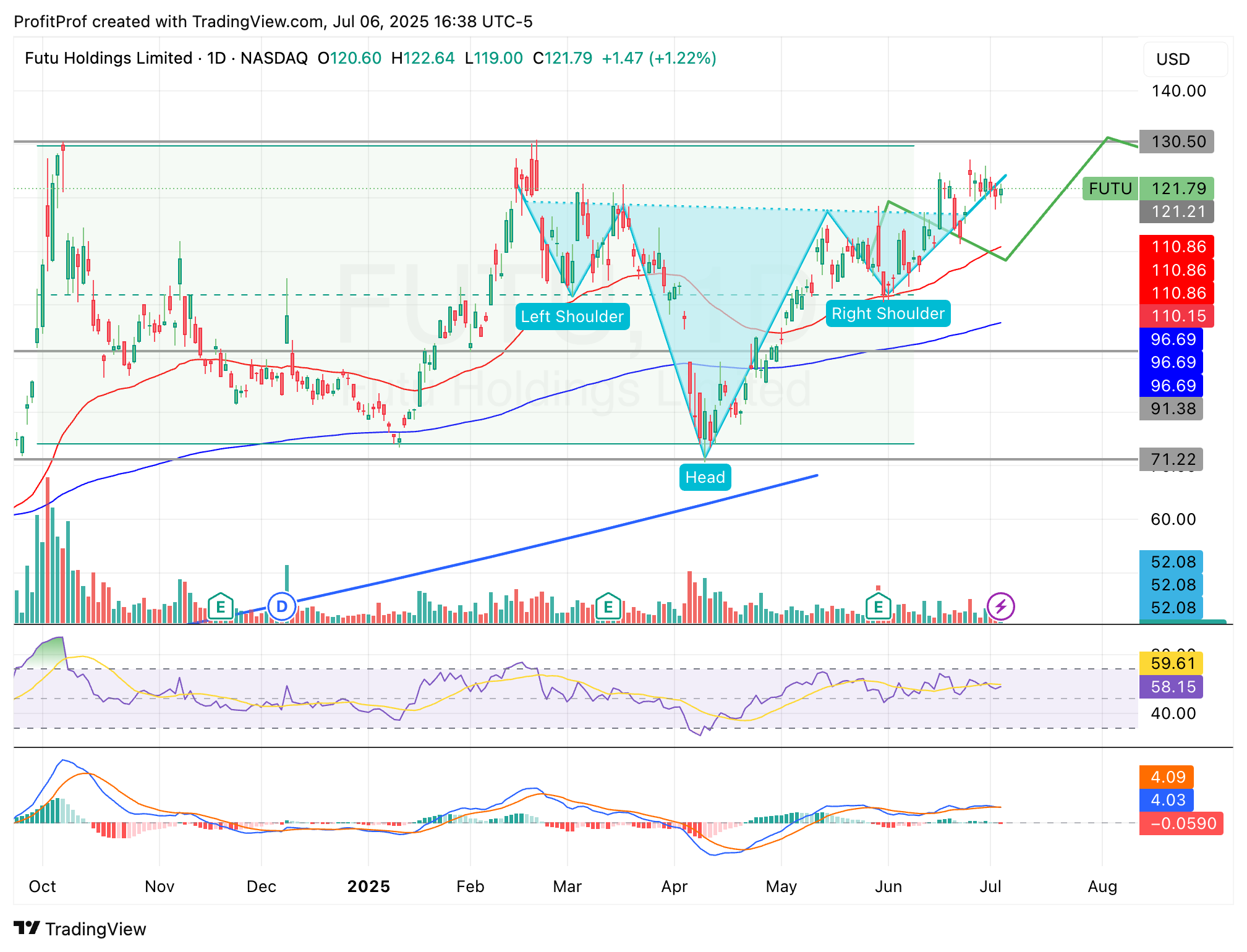Viewport: 1247px width, 952px height.
Task: Click the 4.03 blue MACD value label
Action: point(1167,800)
